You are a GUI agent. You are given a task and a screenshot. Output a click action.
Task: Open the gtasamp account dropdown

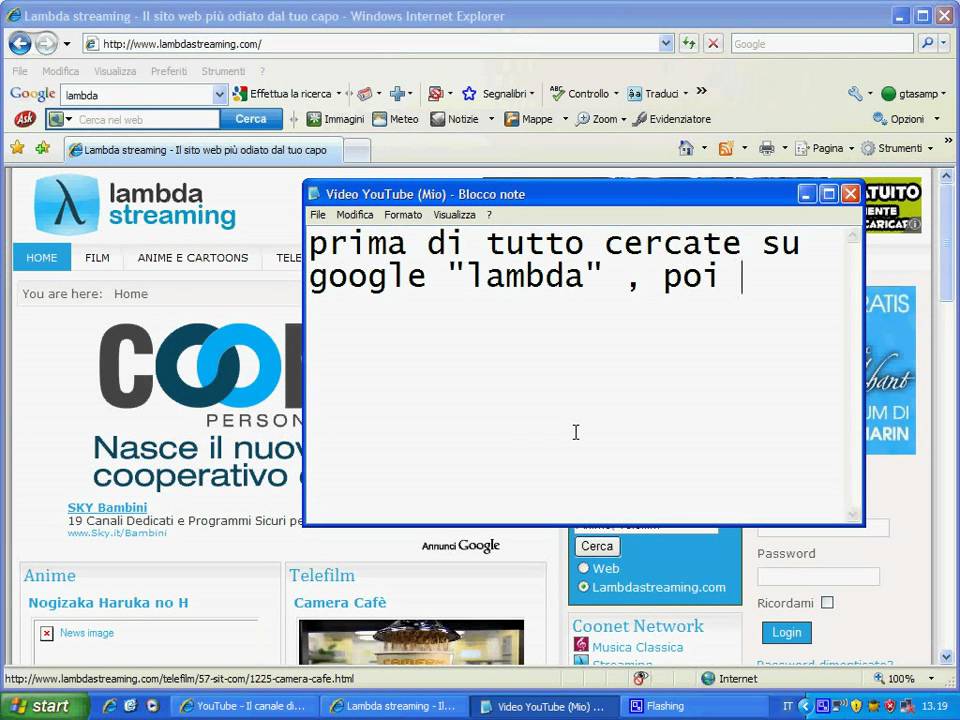943,94
